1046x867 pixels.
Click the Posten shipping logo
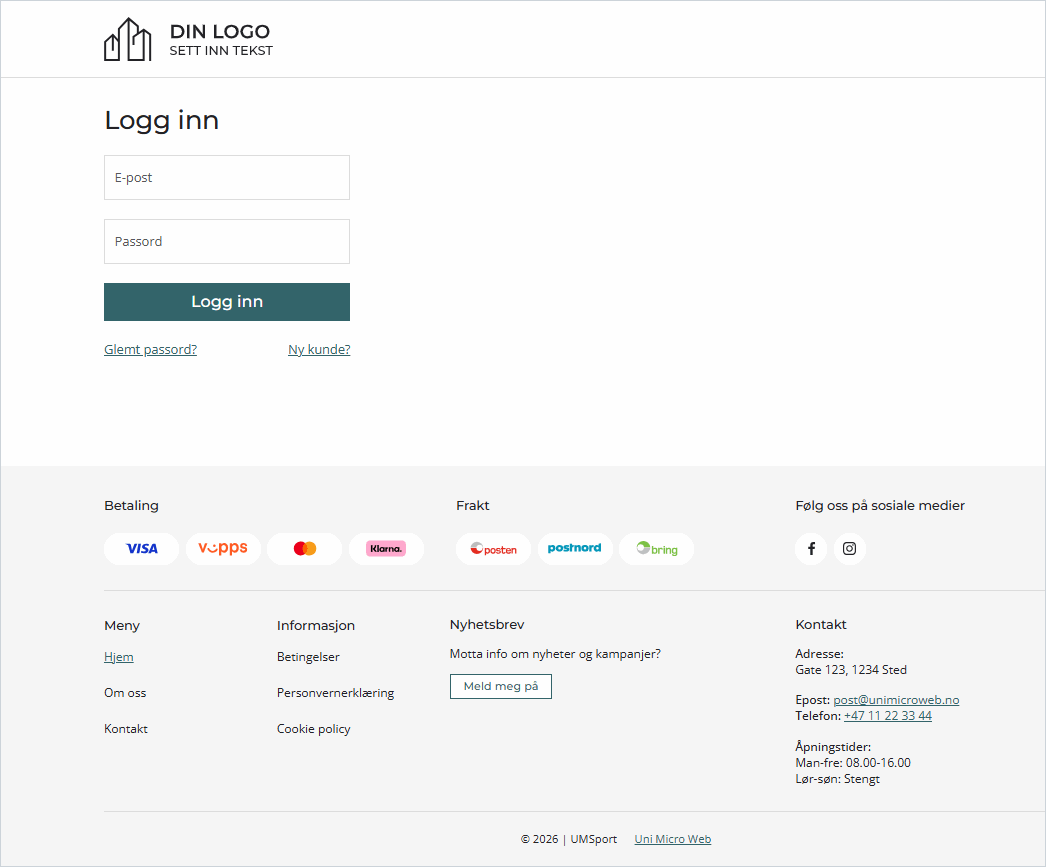coord(493,549)
